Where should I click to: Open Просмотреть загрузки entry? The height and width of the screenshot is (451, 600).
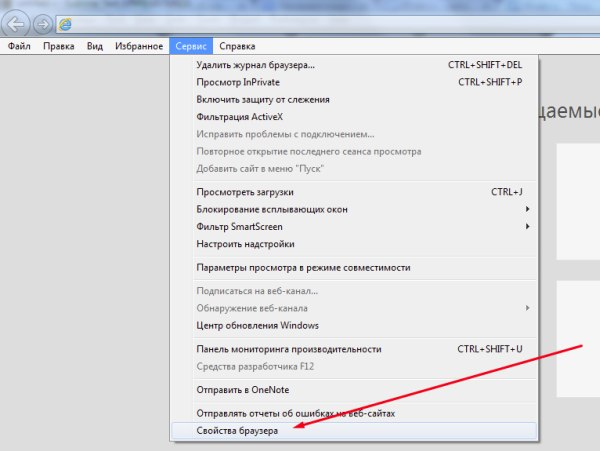coord(245,192)
